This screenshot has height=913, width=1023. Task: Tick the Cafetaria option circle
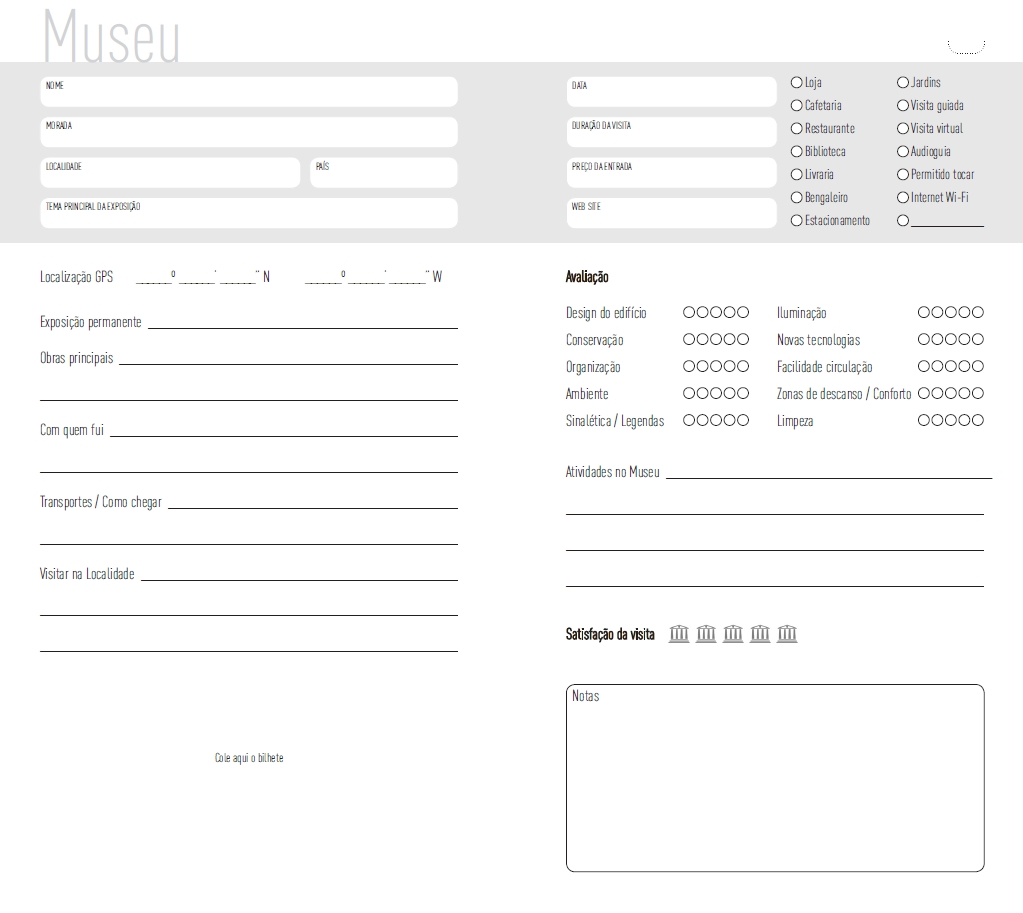(796, 105)
